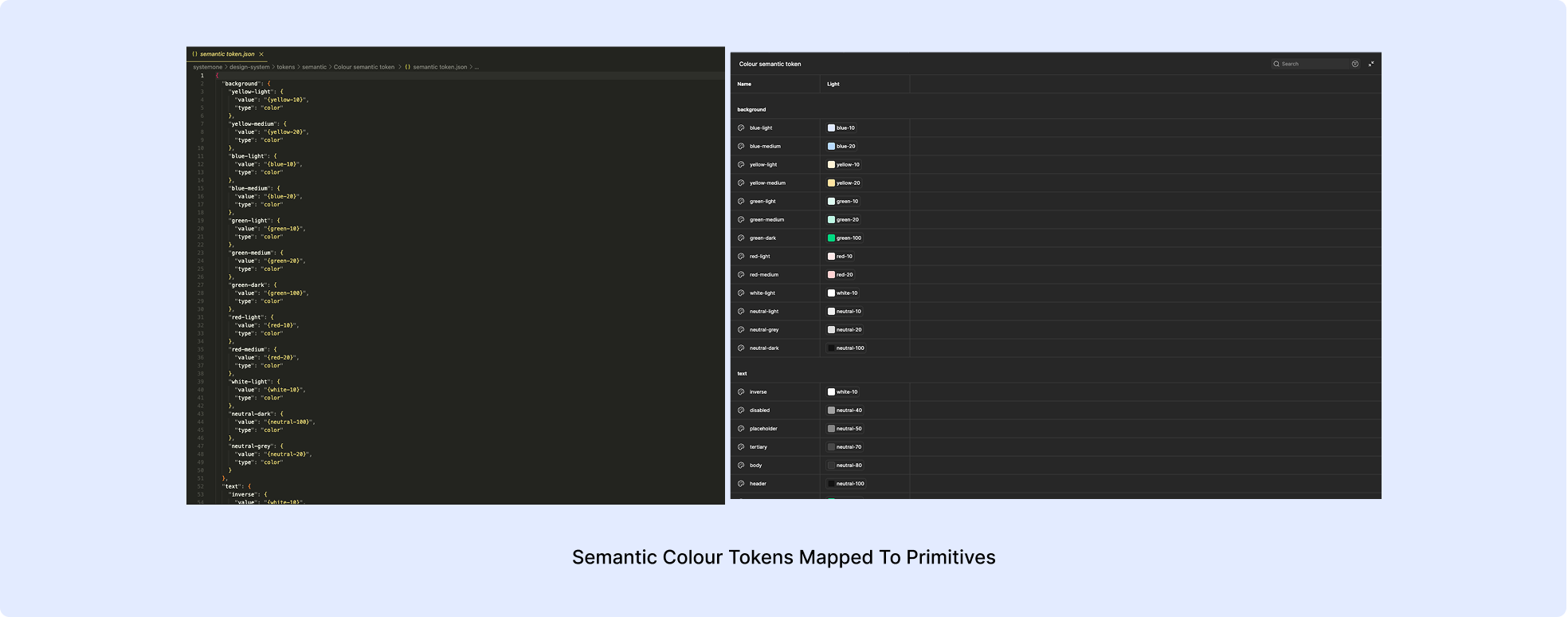
Task: Click the palette icon beside neutral-grey
Action: (741, 329)
